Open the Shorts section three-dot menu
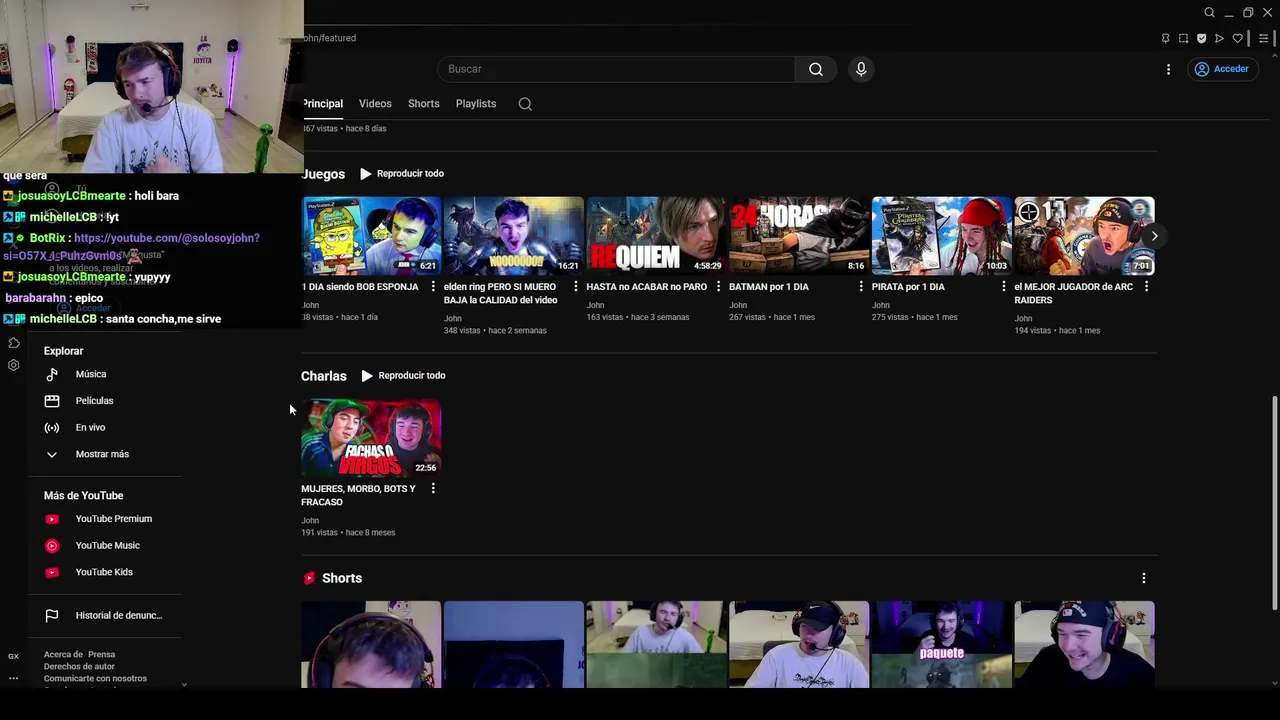 pos(1144,578)
